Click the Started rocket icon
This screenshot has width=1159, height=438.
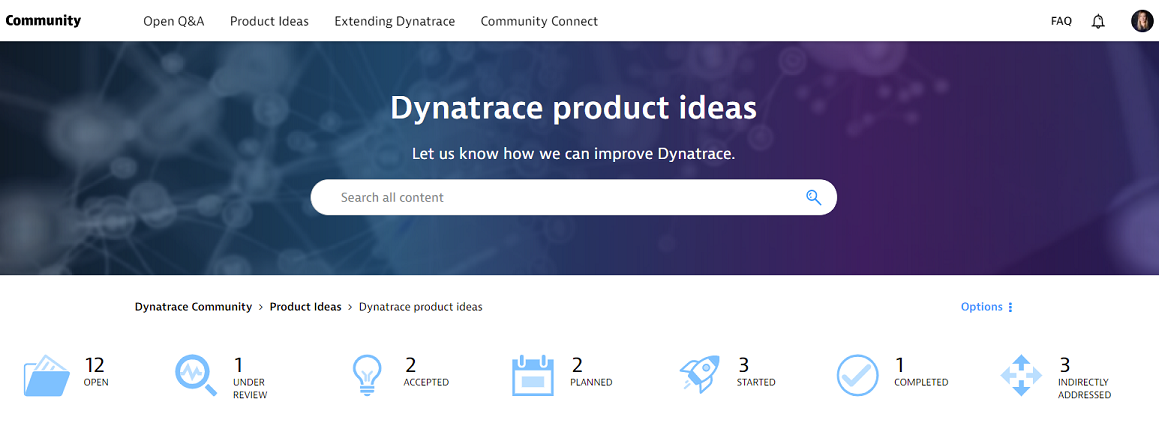coord(699,374)
